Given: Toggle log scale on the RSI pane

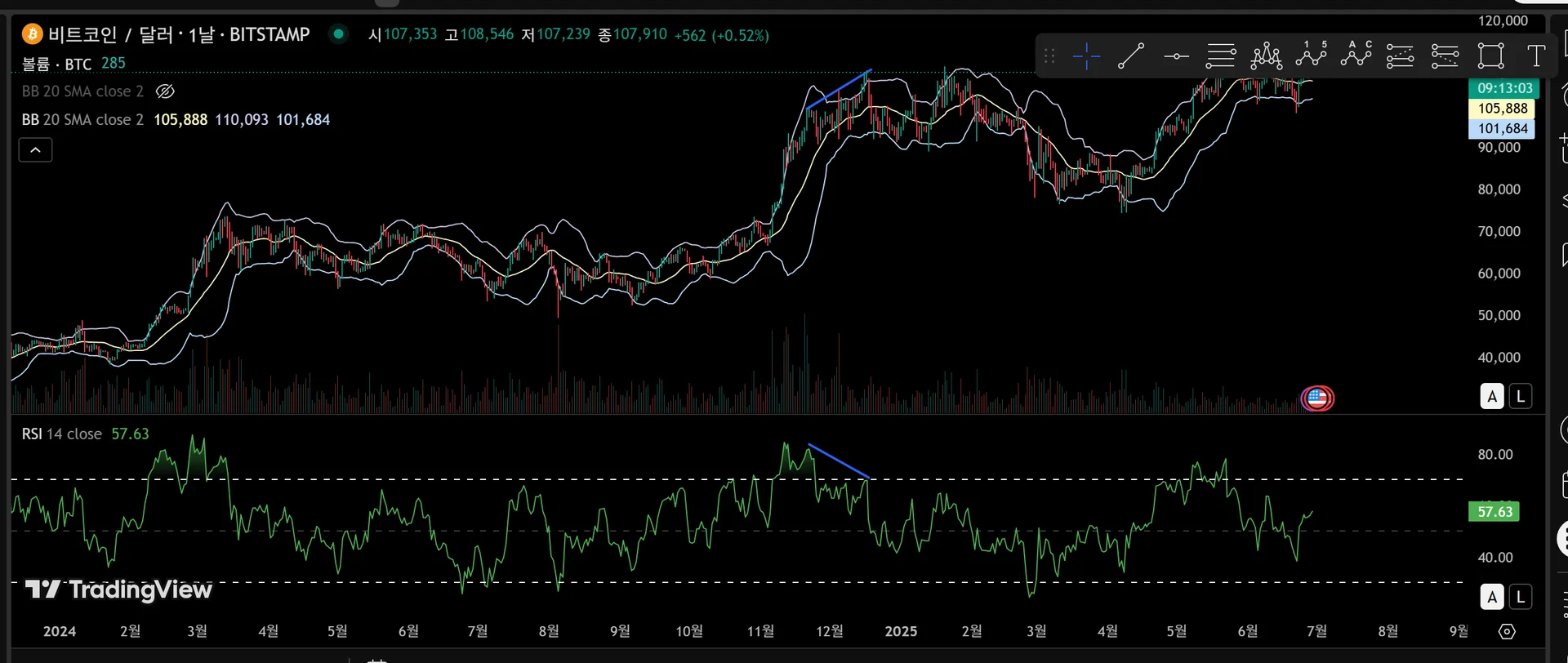Looking at the screenshot, I should coord(1520,597).
